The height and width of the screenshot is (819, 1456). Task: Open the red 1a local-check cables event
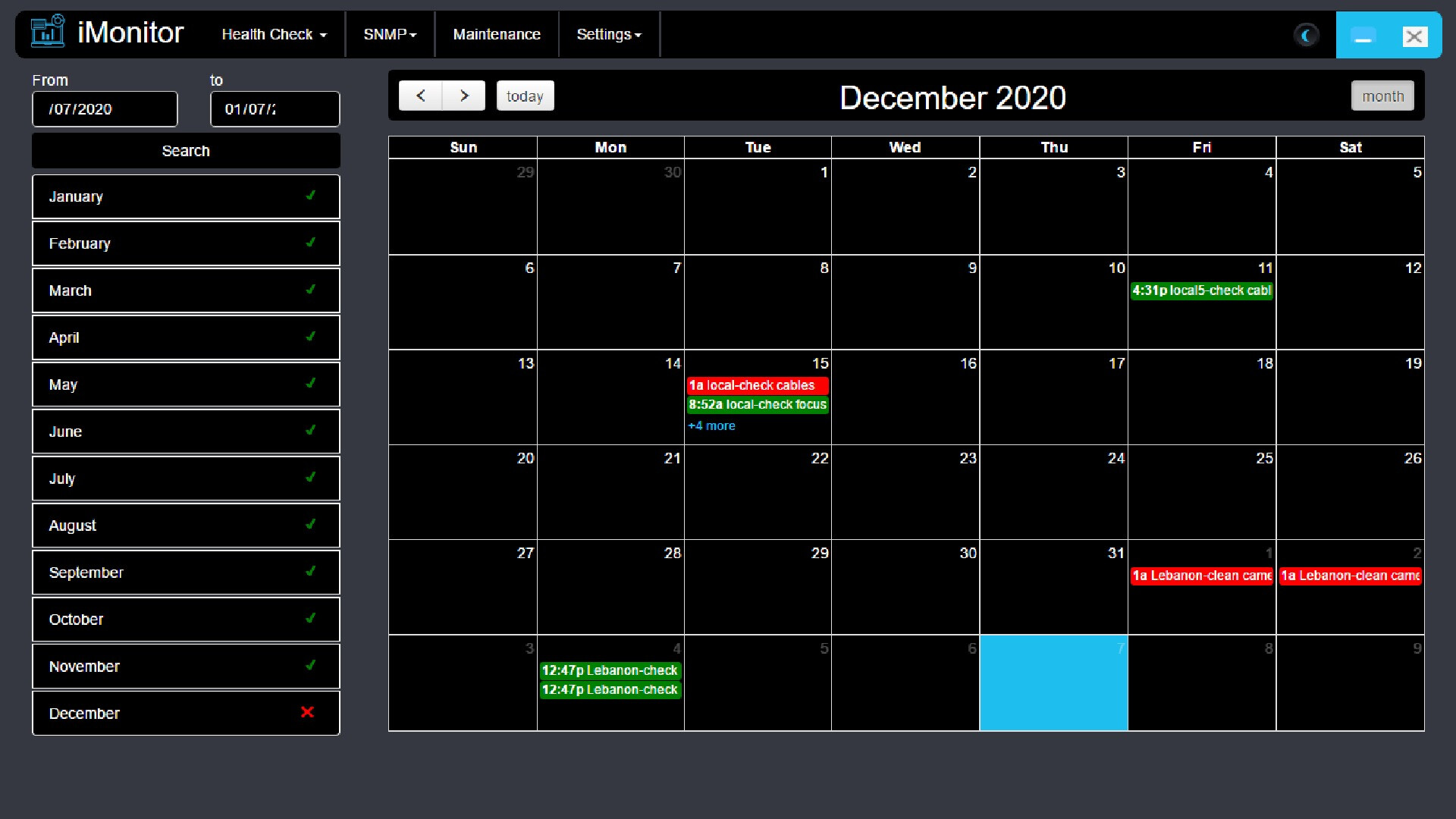(x=757, y=385)
